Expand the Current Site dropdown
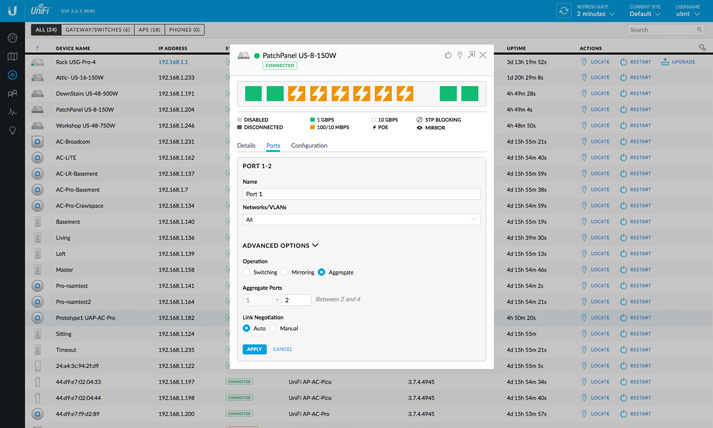 click(x=645, y=14)
